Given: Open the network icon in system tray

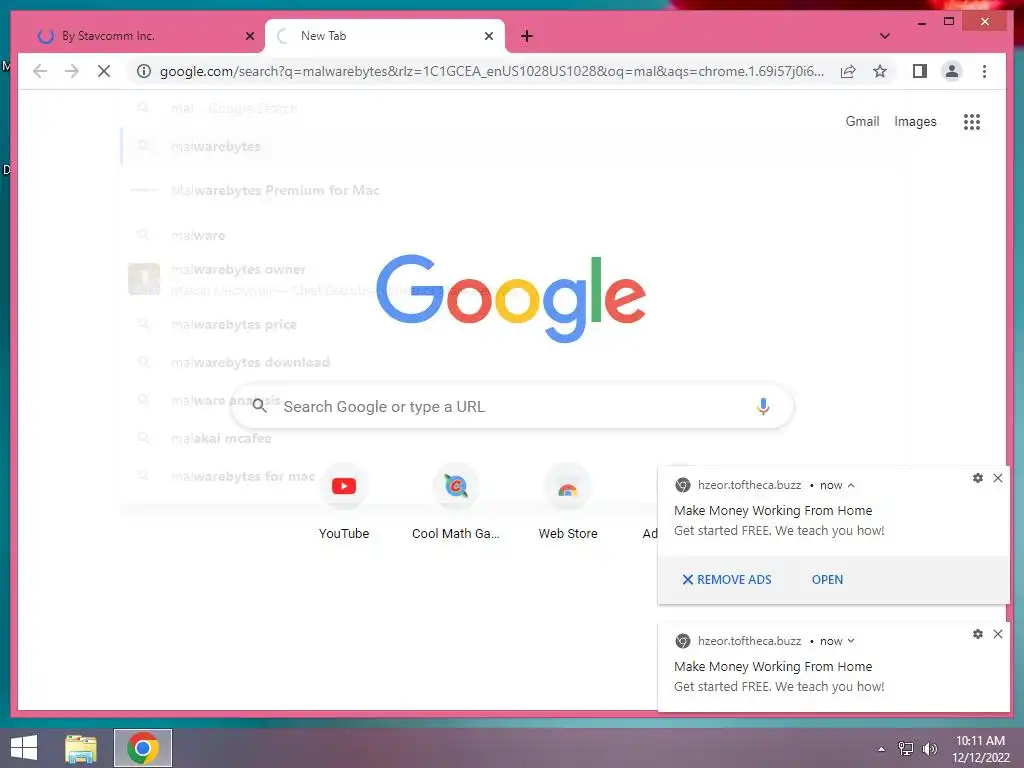Looking at the screenshot, I should [x=906, y=749].
